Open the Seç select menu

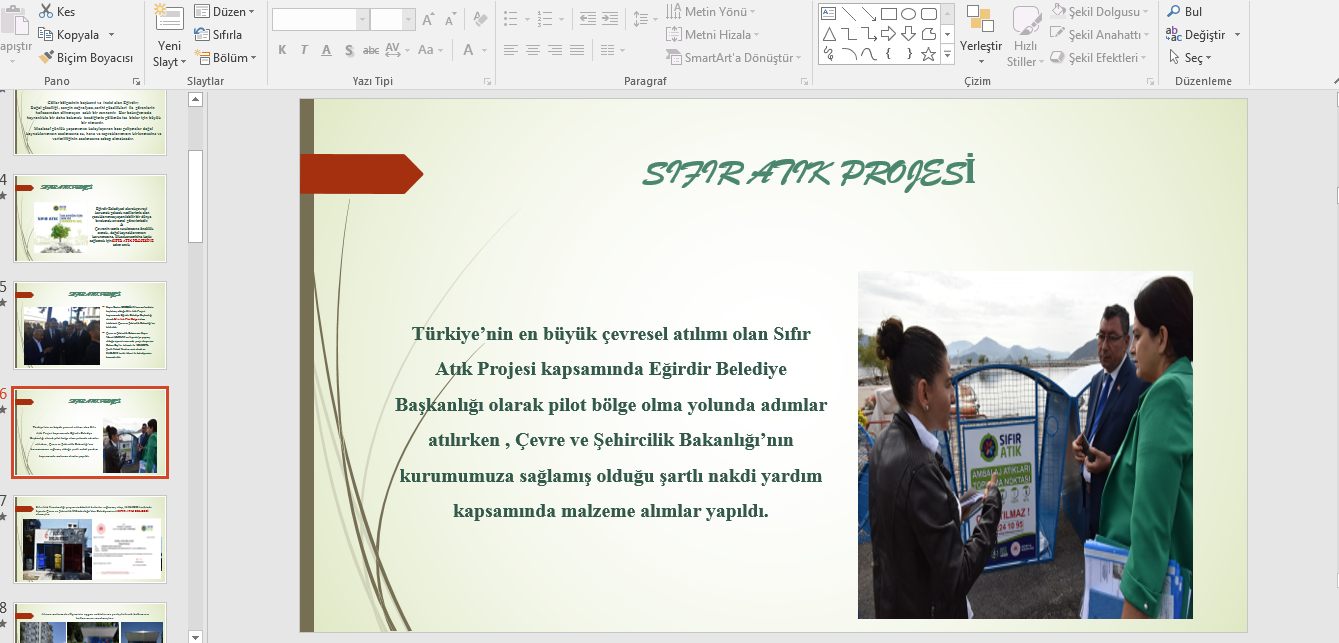click(x=1190, y=58)
